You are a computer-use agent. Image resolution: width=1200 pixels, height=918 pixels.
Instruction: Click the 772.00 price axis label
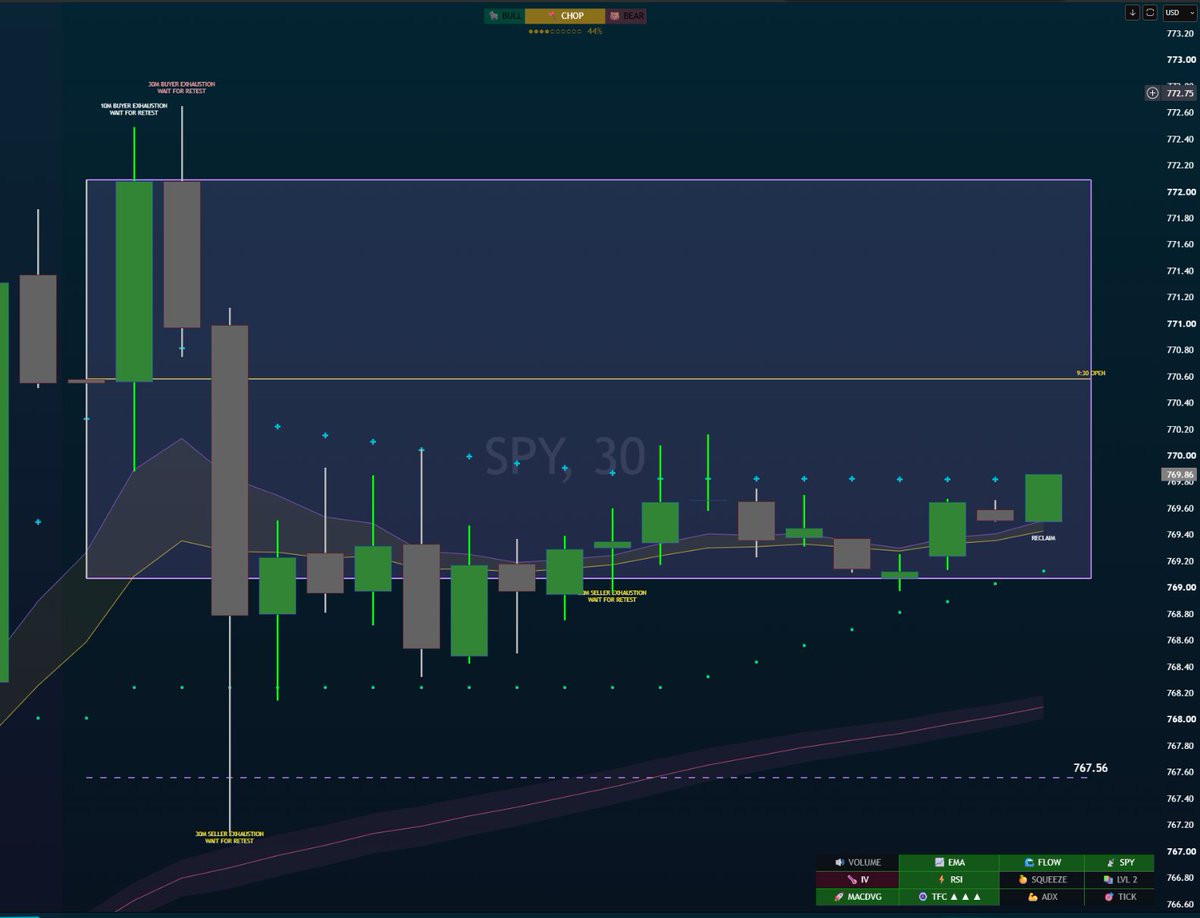(1180, 192)
